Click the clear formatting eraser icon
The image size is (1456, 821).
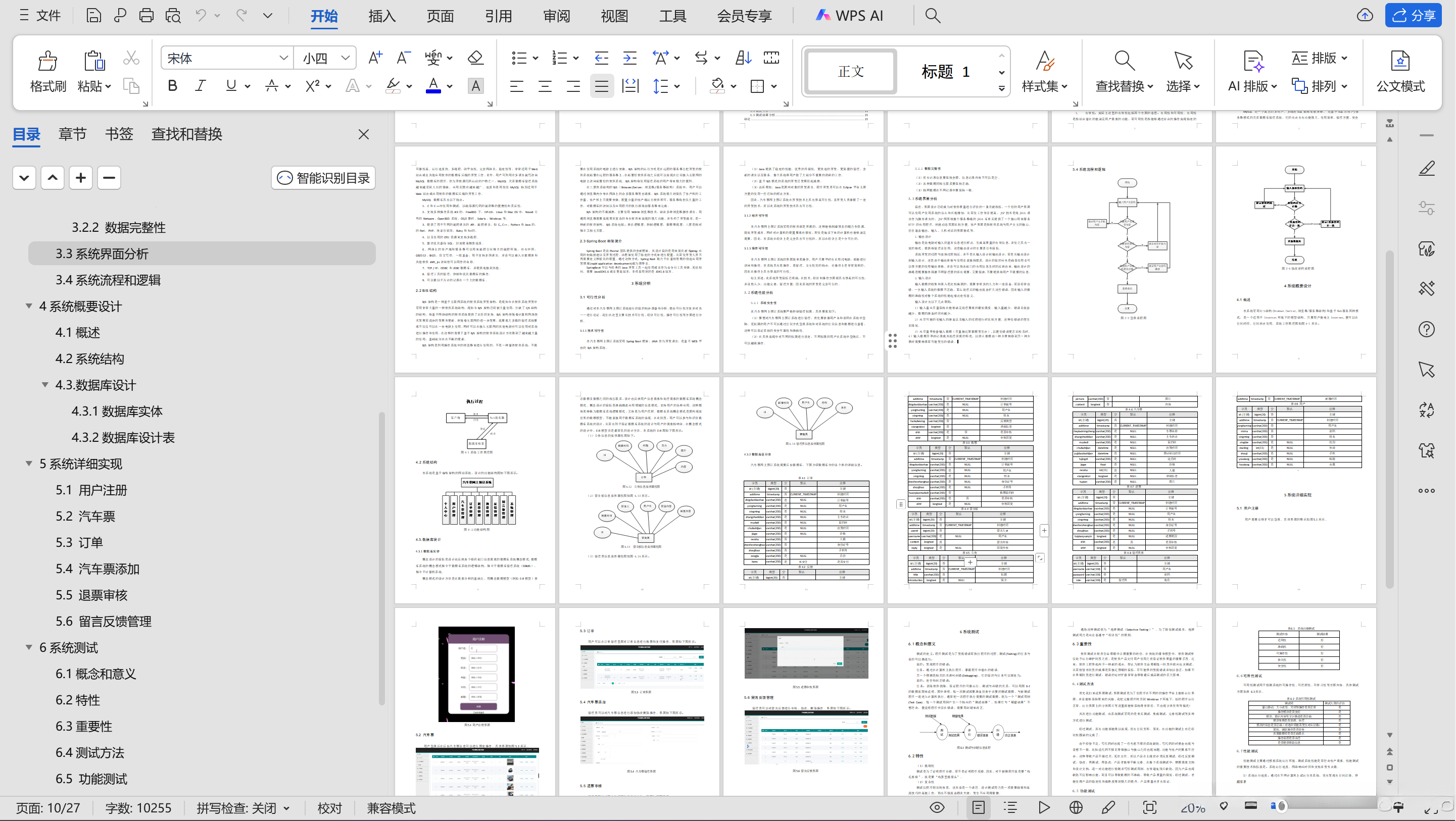(475, 58)
